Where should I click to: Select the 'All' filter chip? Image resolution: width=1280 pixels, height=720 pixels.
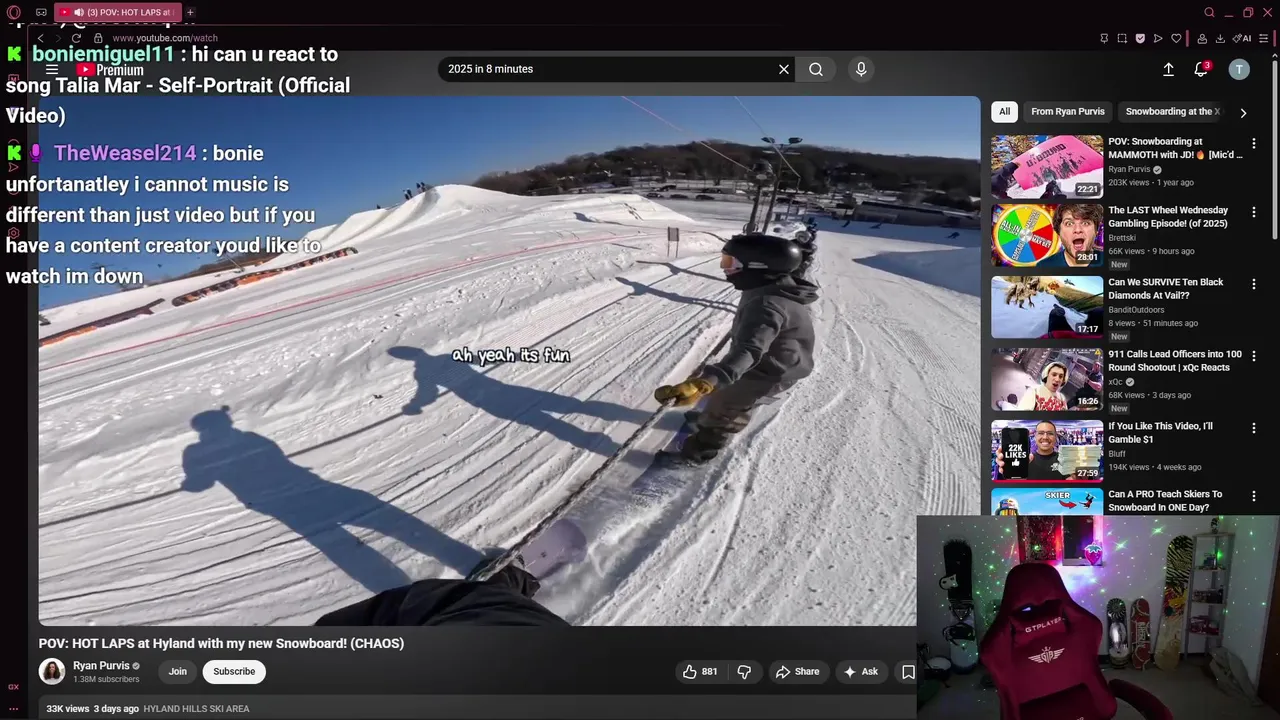point(1004,111)
